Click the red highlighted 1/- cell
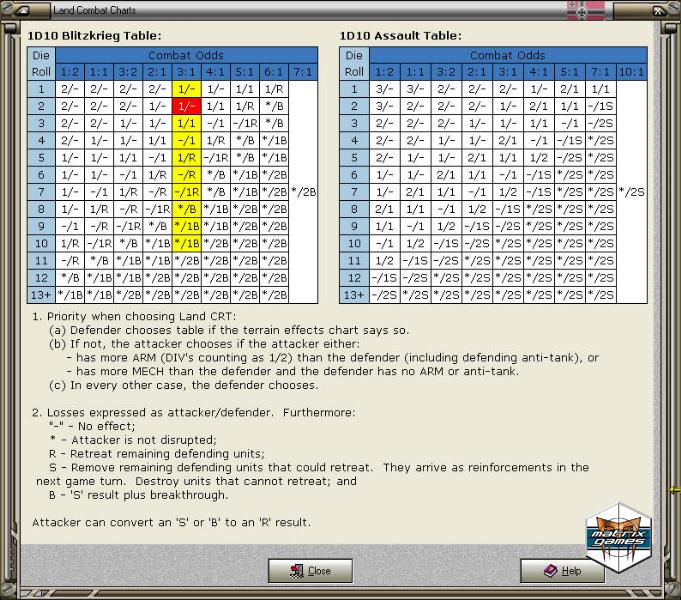The width and height of the screenshot is (681, 600). click(x=186, y=105)
